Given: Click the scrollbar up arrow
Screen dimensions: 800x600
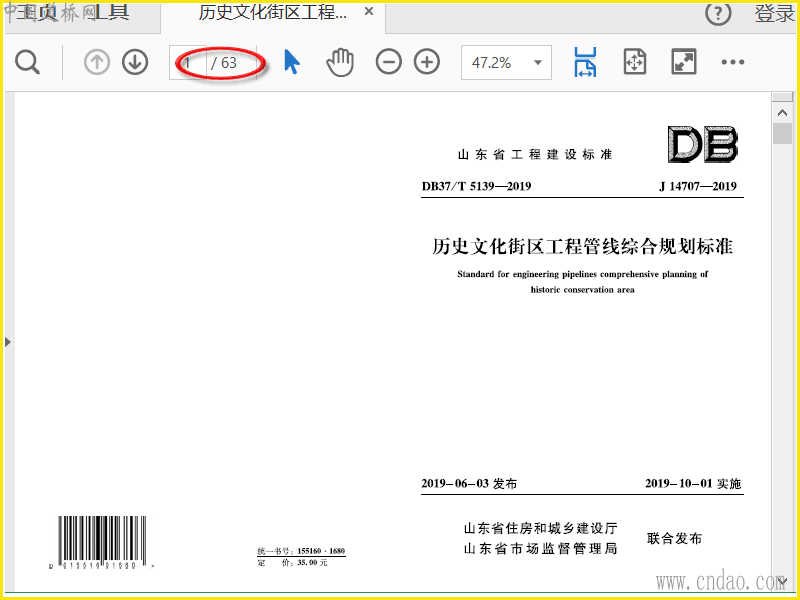Looking at the screenshot, I should tap(782, 113).
